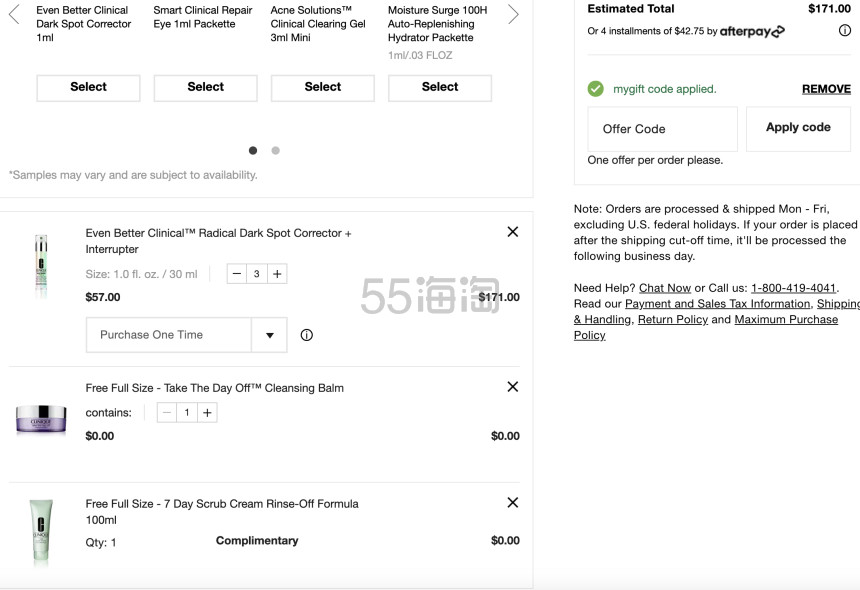Select Even Better Clinical Dark Spot Corrector sample
The height and width of the screenshot is (590, 860).
point(88,88)
